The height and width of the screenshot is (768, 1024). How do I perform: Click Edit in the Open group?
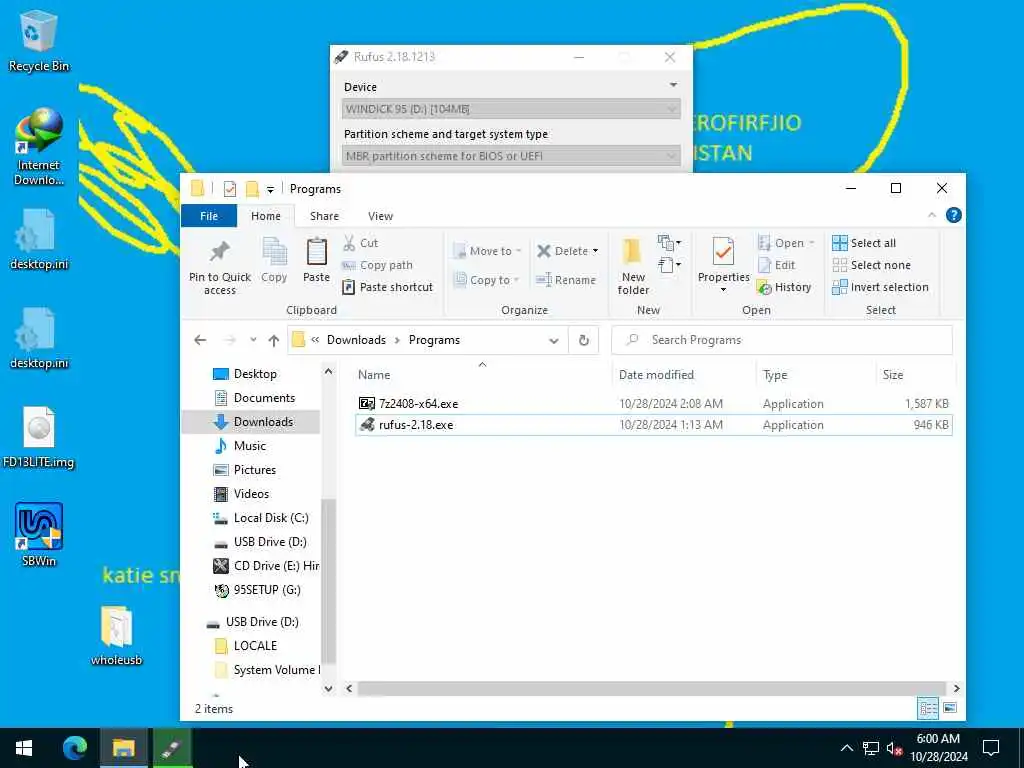776,265
